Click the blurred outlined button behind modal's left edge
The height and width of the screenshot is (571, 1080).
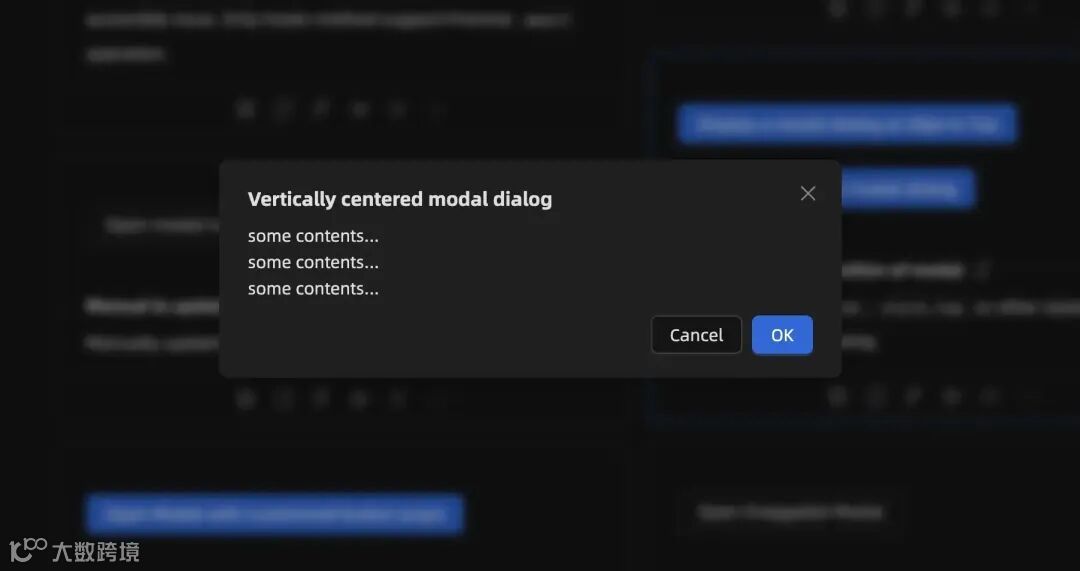coord(157,225)
